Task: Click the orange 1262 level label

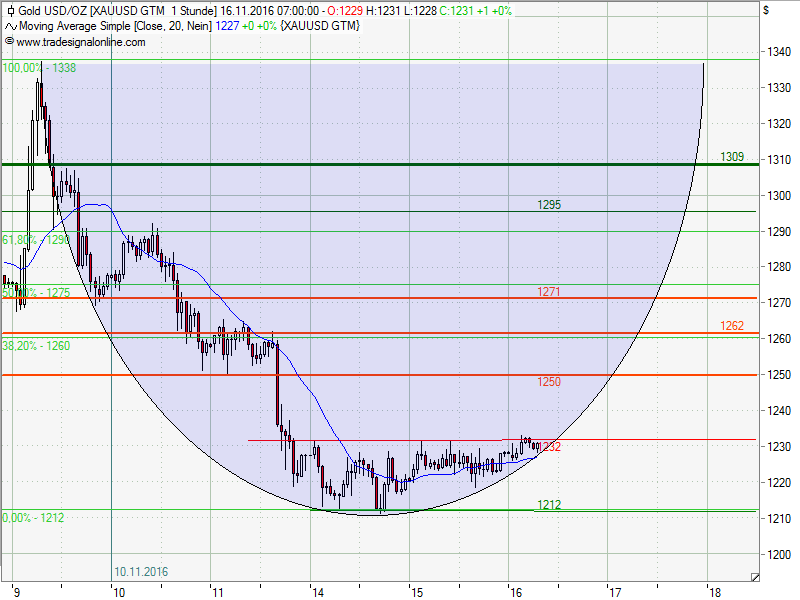Action: 732,327
